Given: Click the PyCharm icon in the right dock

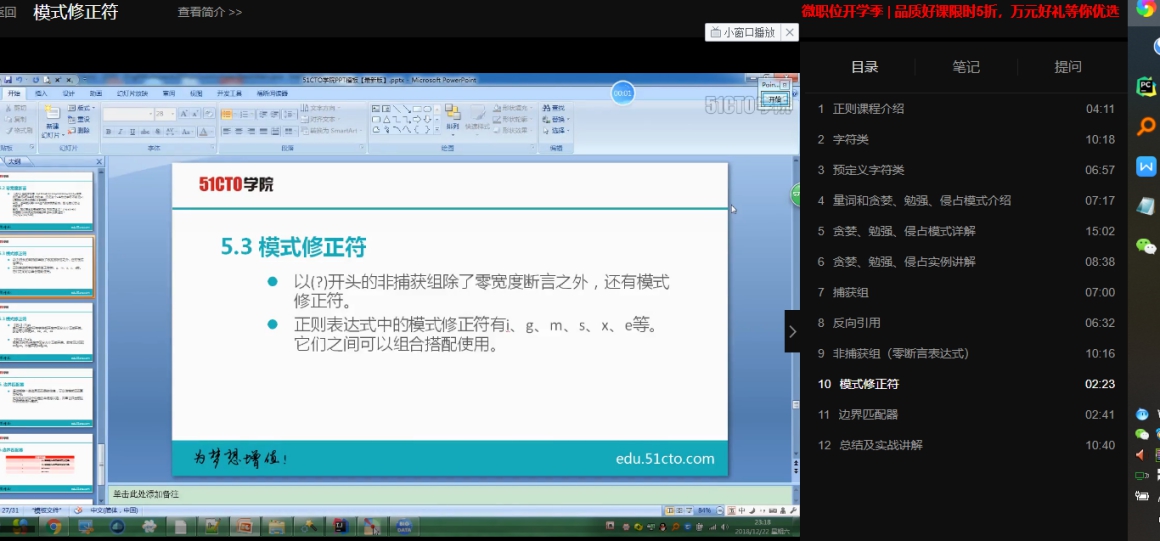Looking at the screenshot, I should tap(1146, 87).
